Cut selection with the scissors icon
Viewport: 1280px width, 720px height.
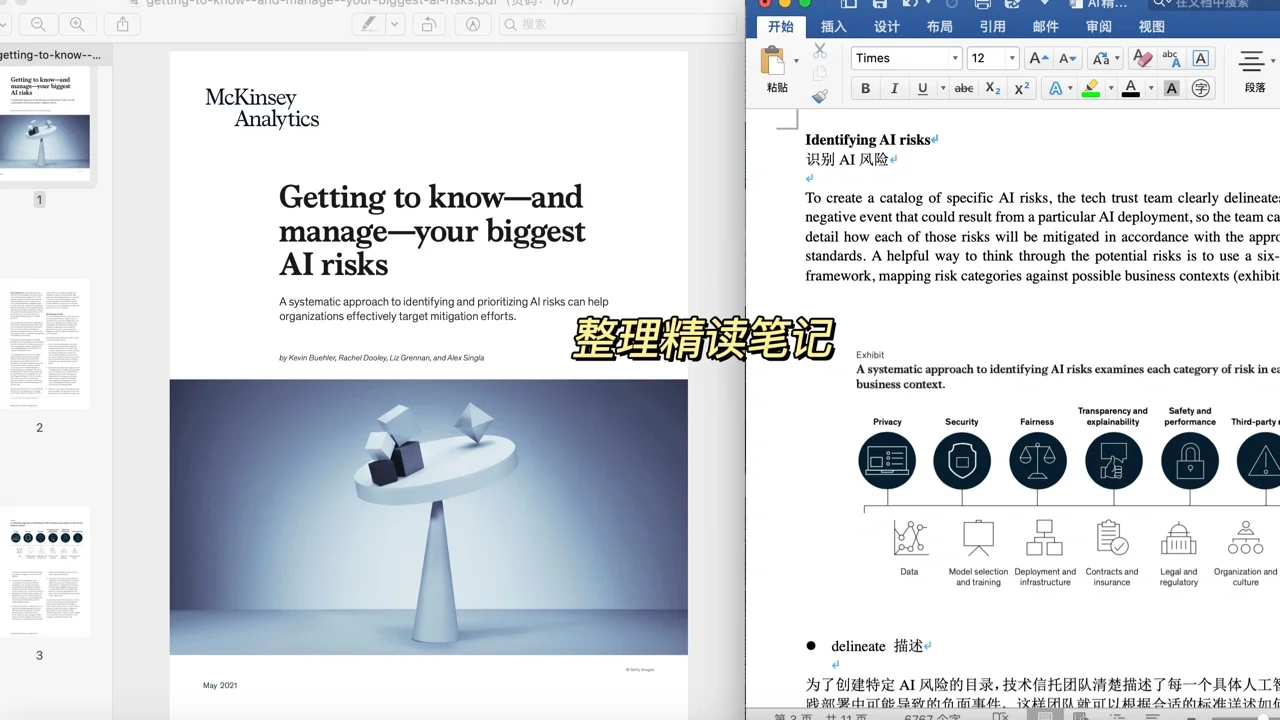pos(820,50)
